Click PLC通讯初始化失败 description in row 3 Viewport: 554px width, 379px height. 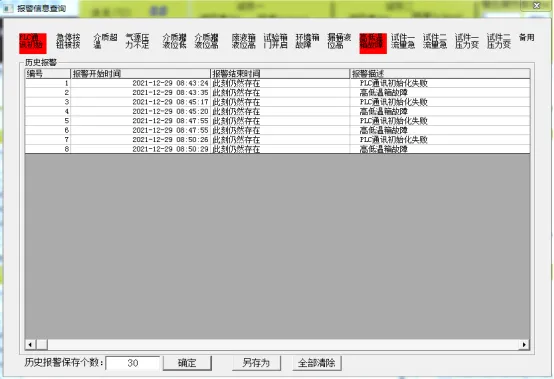point(394,102)
